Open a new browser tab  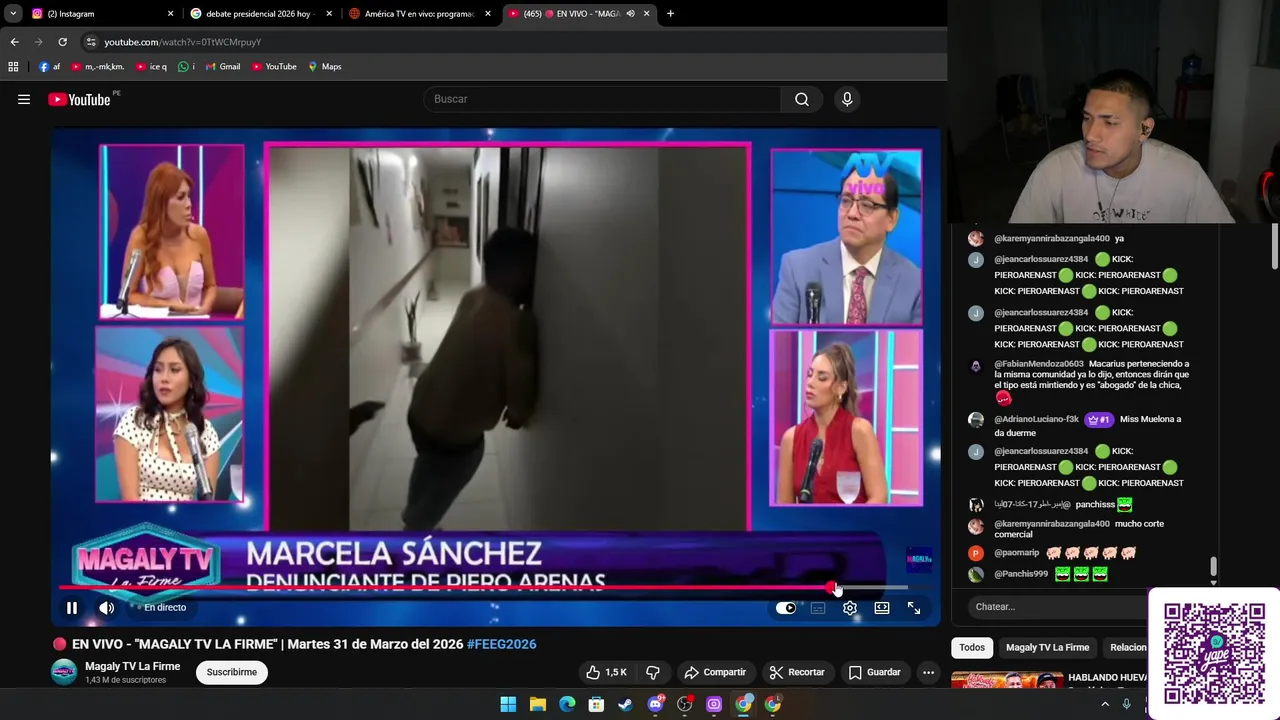pyautogui.click(x=670, y=14)
